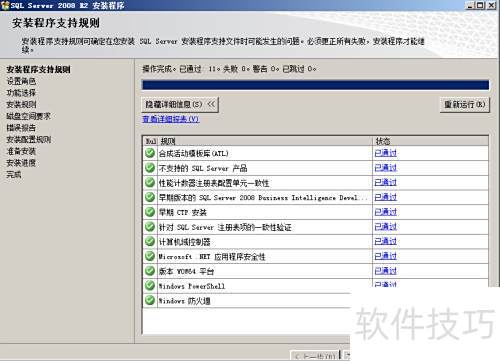Open 已通过 link for SQL Server 注册表项 rule
Image resolution: width=500 pixels, height=361 pixels.
click(386, 227)
